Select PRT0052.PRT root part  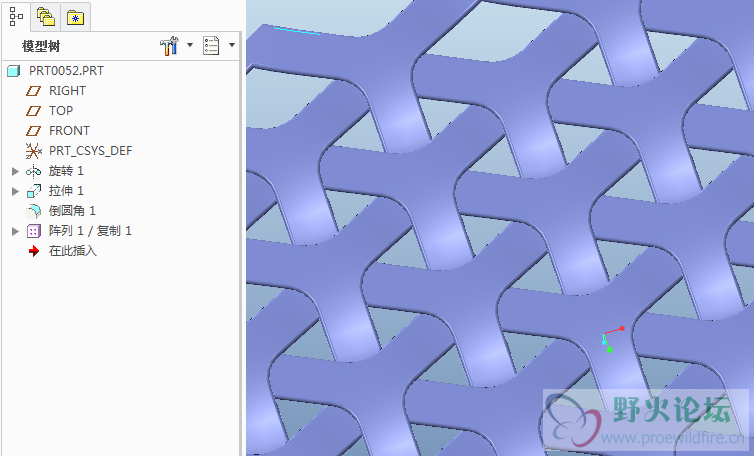(x=66, y=71)
